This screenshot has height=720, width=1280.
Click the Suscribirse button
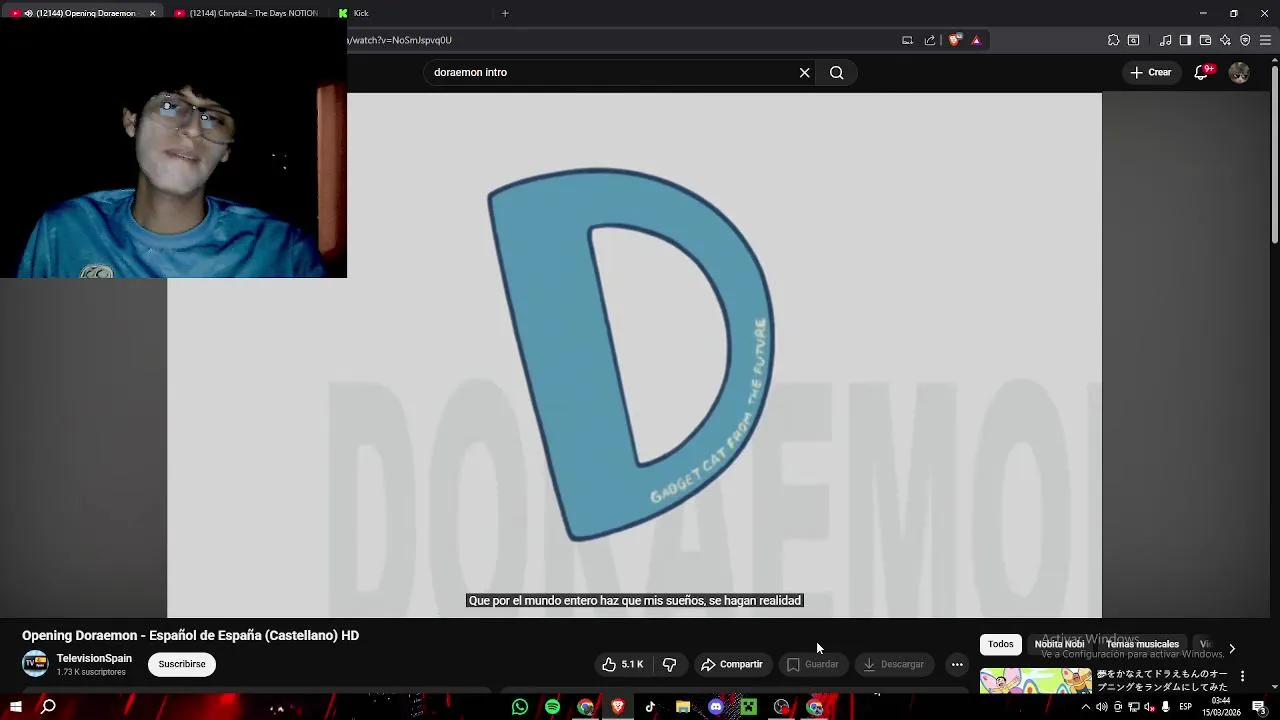182,664
